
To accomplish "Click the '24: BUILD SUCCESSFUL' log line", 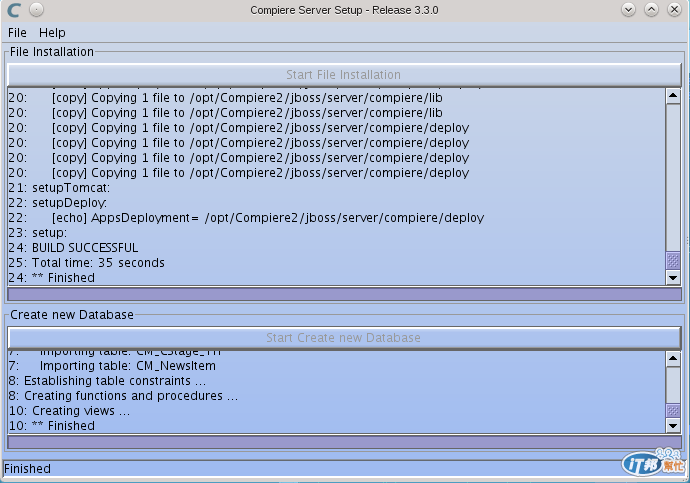I will [x=73, y=248].
